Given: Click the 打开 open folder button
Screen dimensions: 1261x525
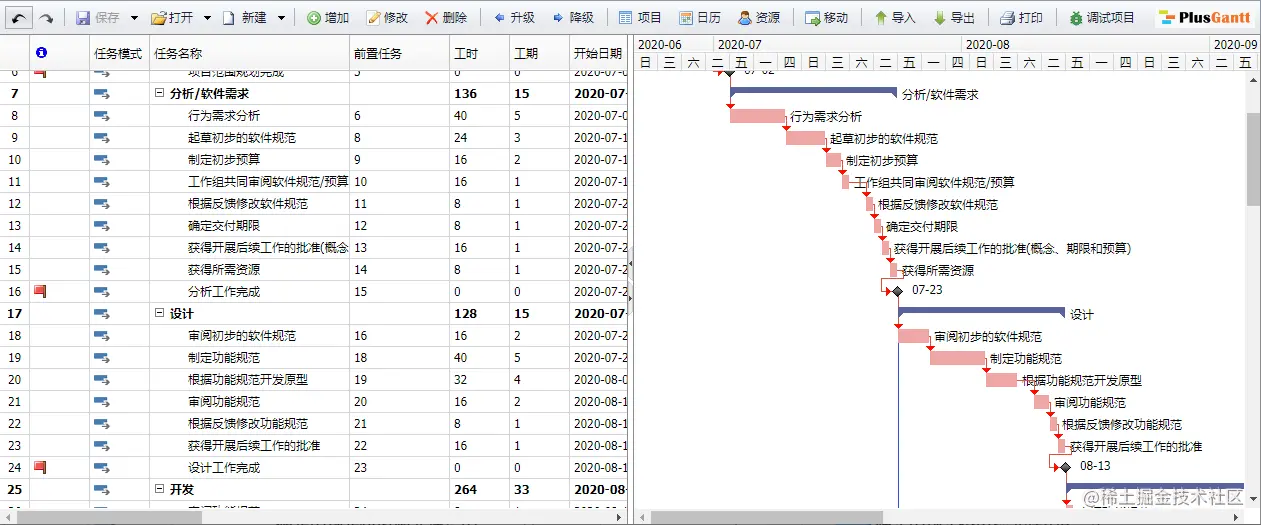Looking at the screenshot, I should coord(172,18).
